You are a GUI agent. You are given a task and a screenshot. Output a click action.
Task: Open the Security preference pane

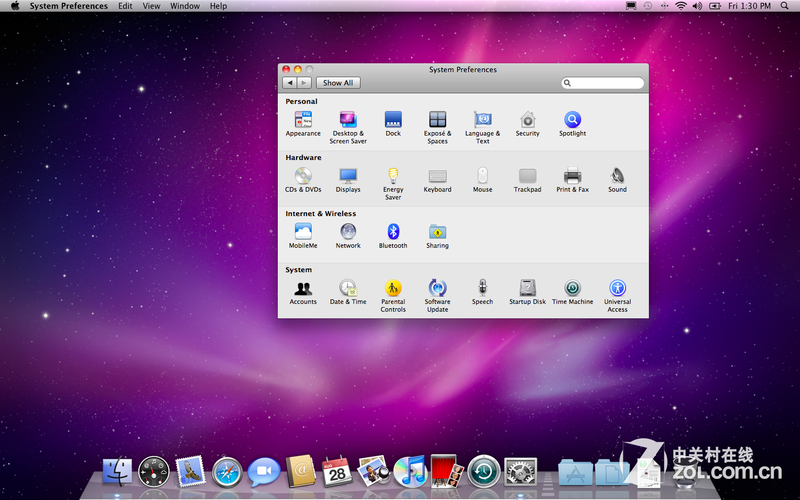click(x=527, y=124)
